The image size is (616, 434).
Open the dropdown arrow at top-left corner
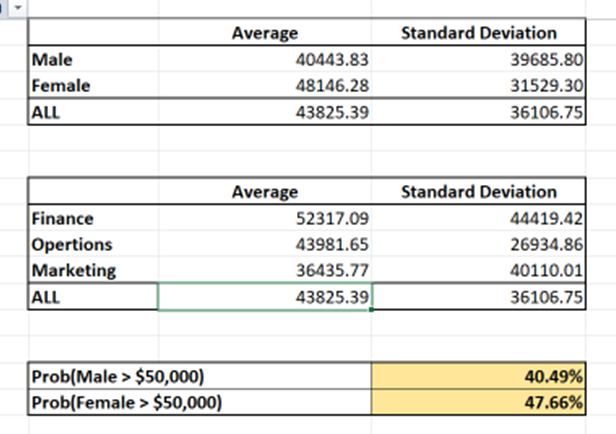pyautogui.click(x=18, y=7)
